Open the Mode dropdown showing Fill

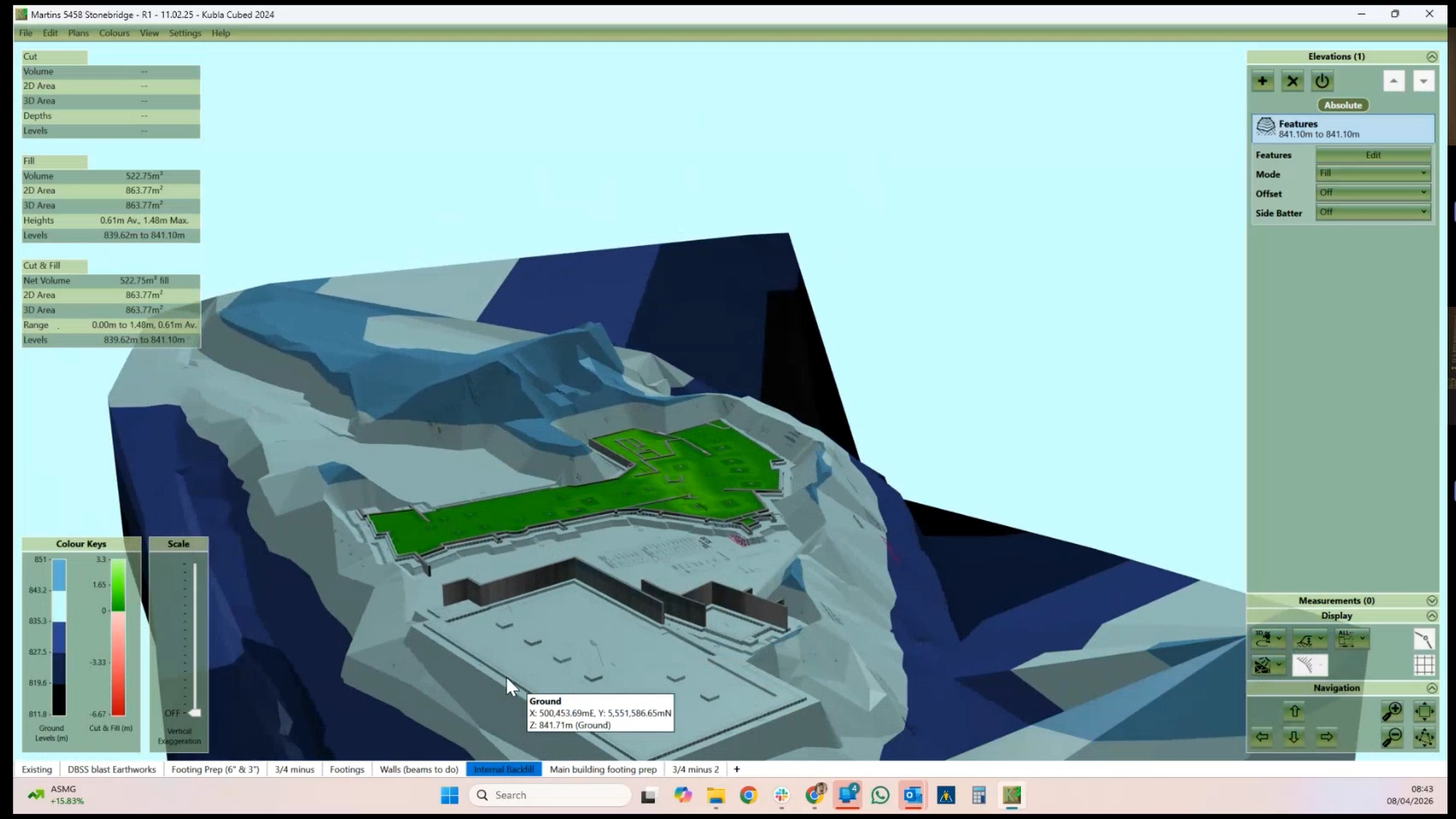point(1373,174)
